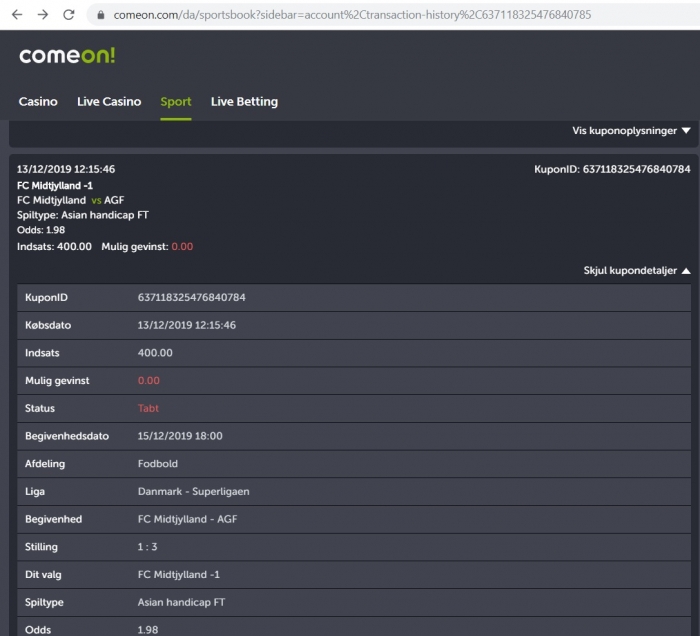Click the Indsats table value 400.00
The image size is (700, 636).
(x=155, y=353)
